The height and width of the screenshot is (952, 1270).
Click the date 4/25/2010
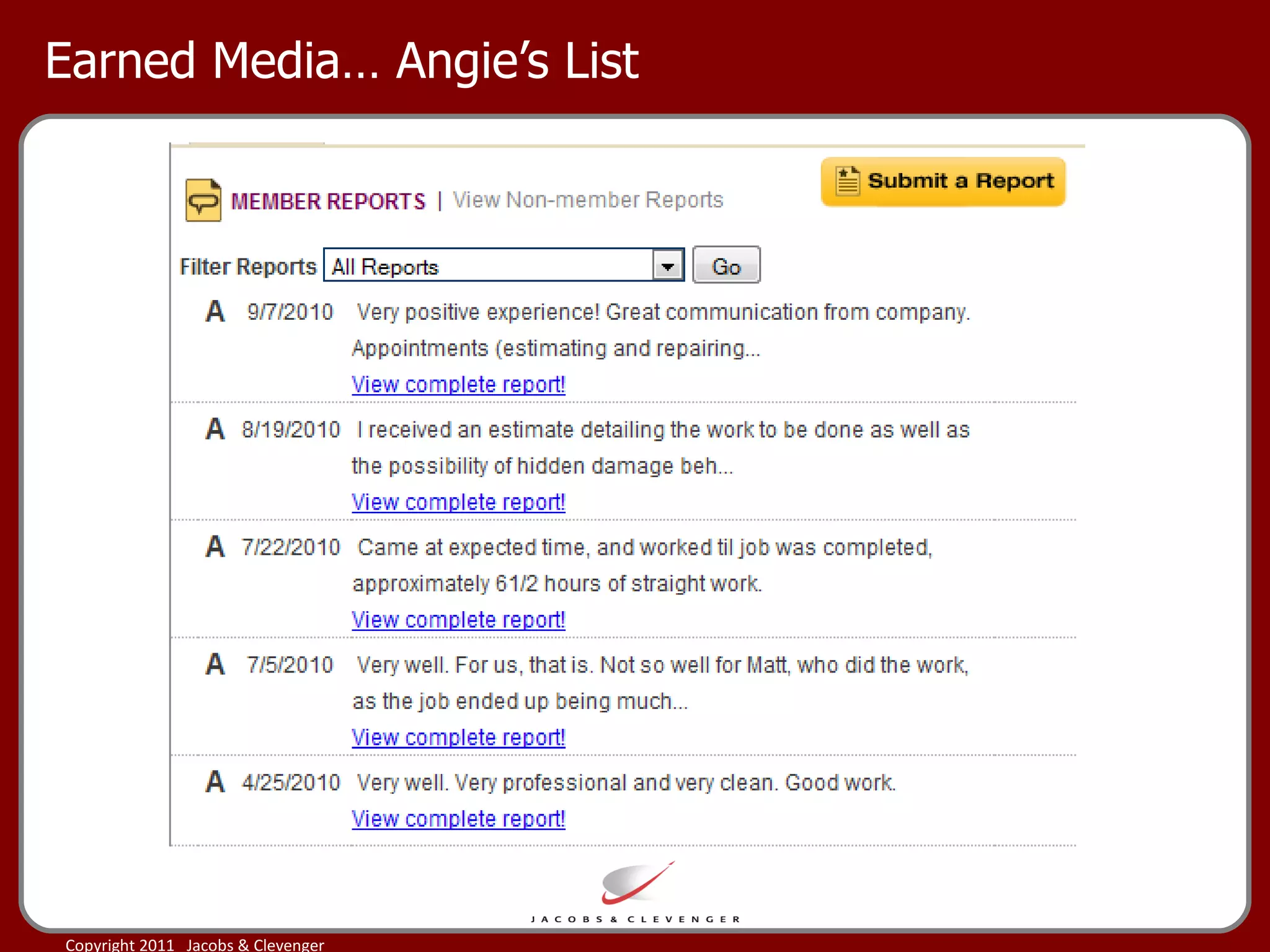coord(291,783)
